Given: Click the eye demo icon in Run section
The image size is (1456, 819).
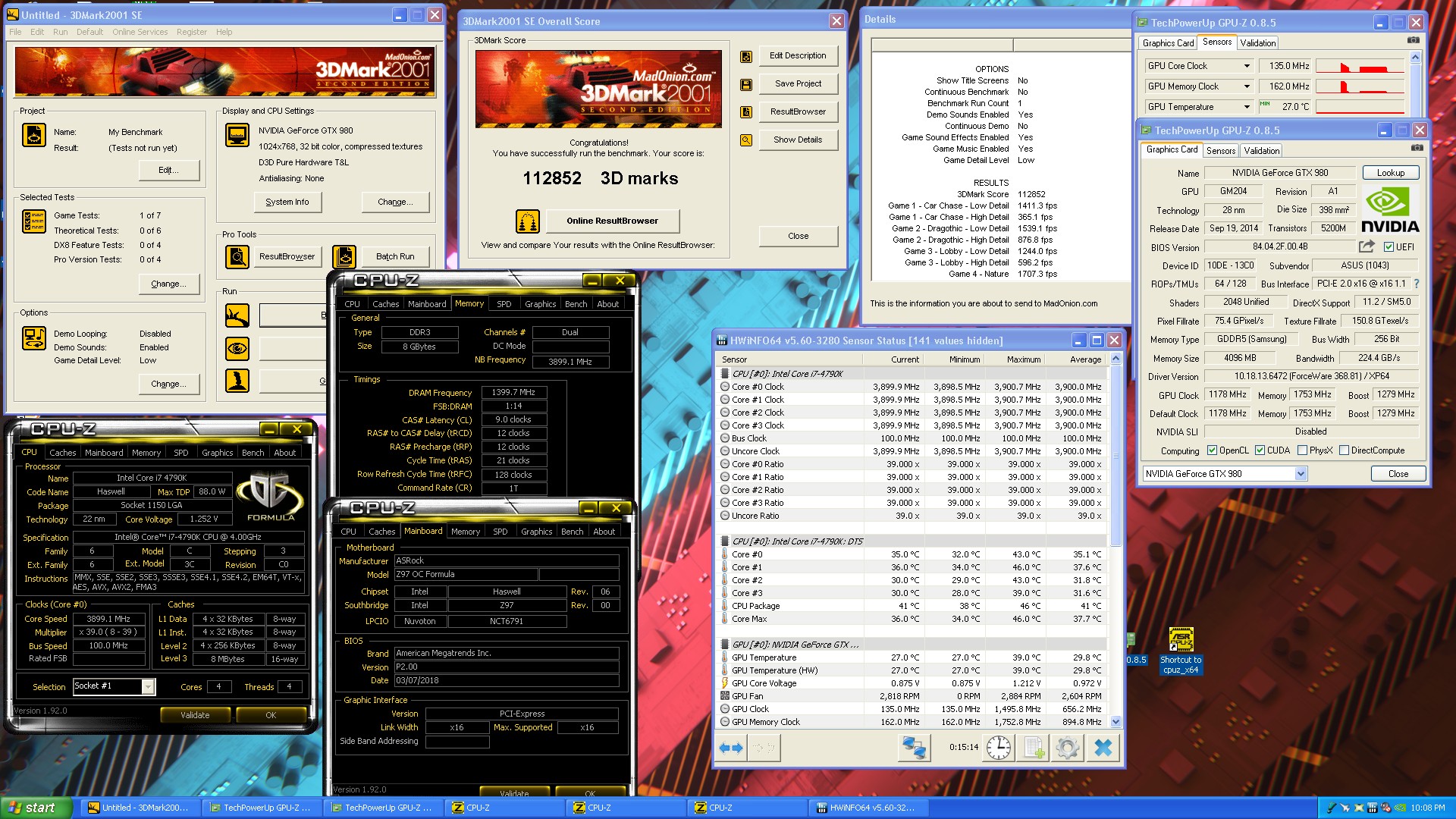Looking at the screenshot, I should click(237, 348).
